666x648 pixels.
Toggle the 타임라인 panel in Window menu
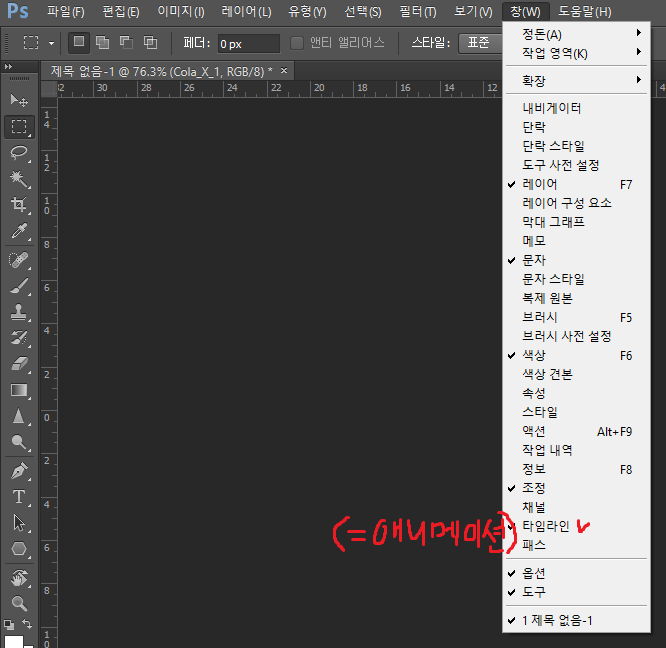(x=545, y=525)
